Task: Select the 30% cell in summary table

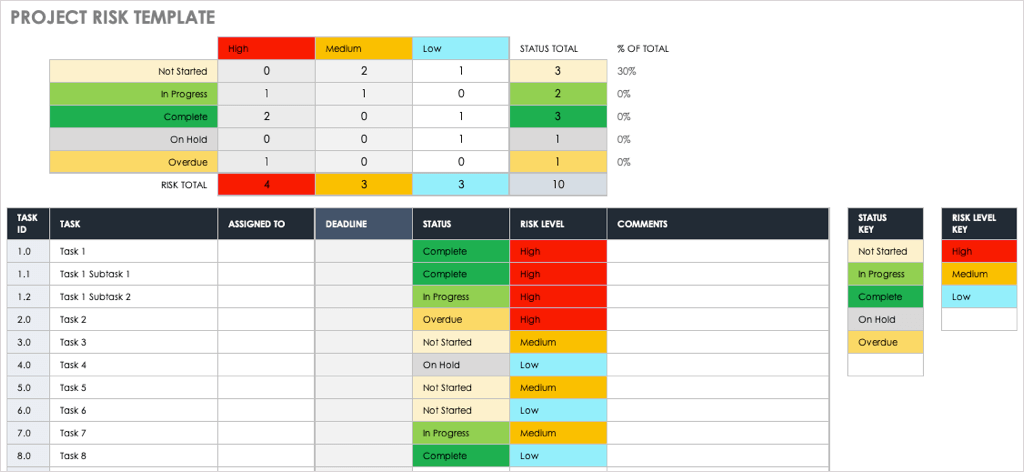Action: coord(627,71)
